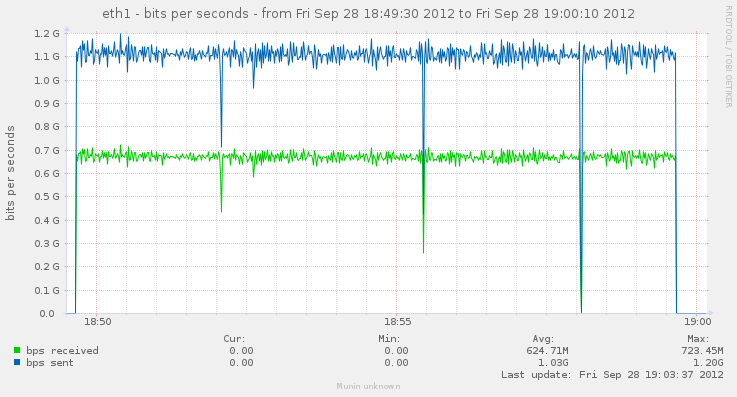Image resolution: width=737 pixels, height=397 pixels.
Task: Click the 0.3 G y-axis label
Action: click(47, 243)
